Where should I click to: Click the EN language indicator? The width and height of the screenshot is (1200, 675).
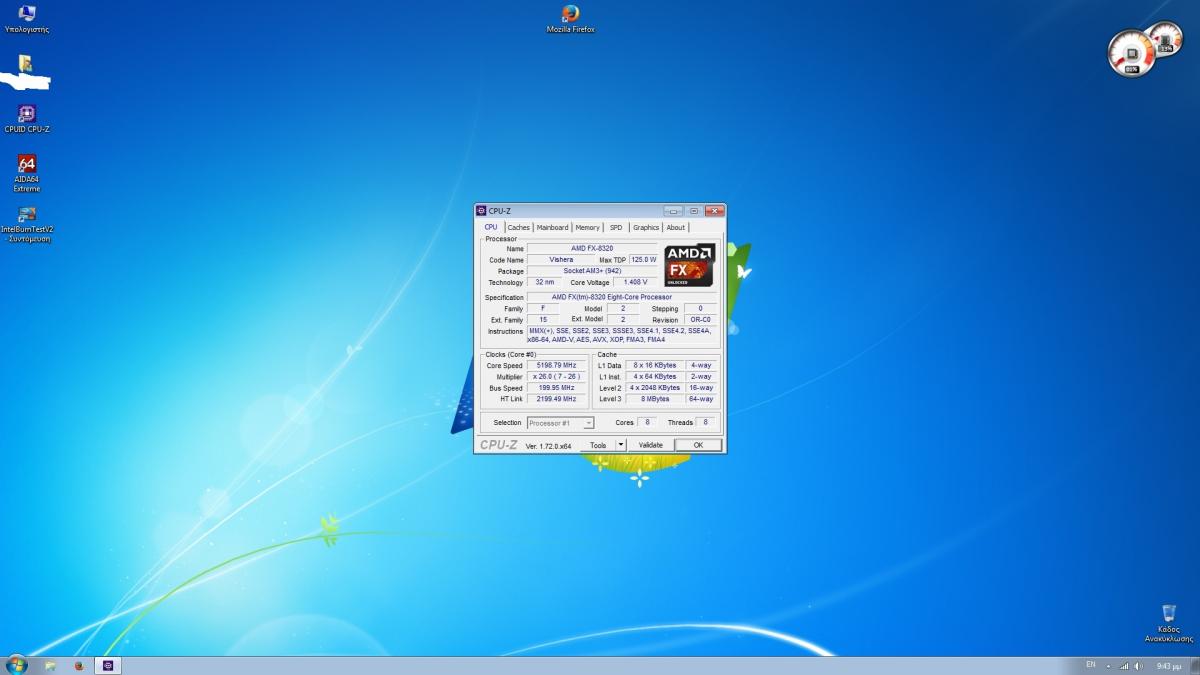(1090, 665)
